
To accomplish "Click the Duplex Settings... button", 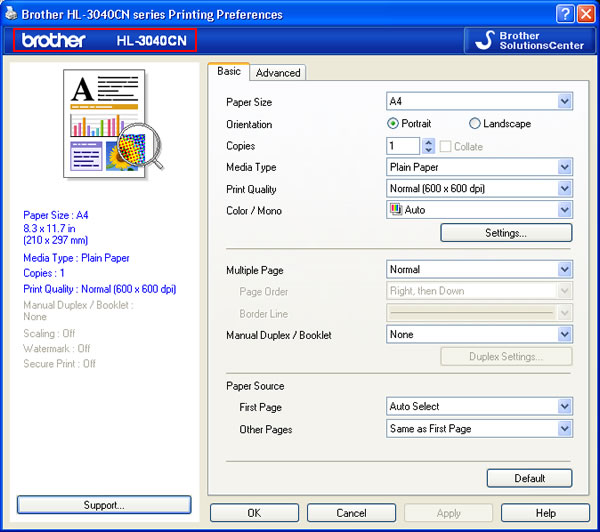I will pyautogui.click(x=506, y=356).
